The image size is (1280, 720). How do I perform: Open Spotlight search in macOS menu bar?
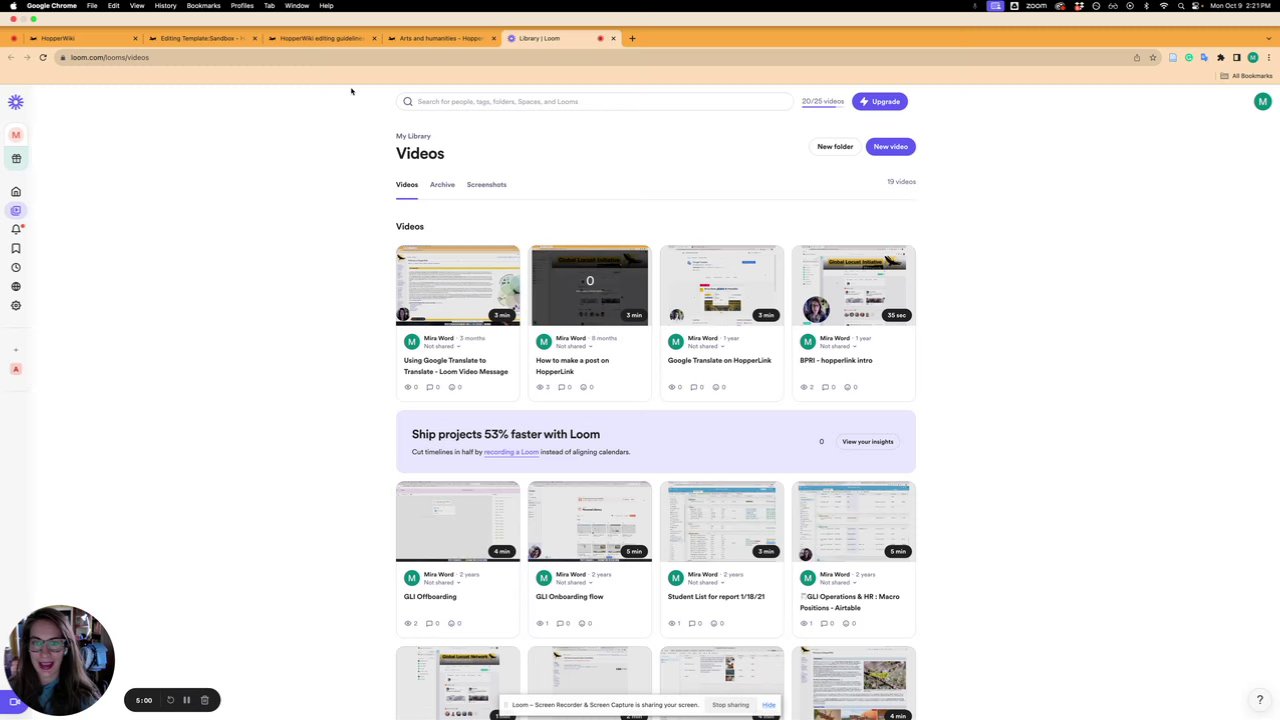pos(1179,6)
